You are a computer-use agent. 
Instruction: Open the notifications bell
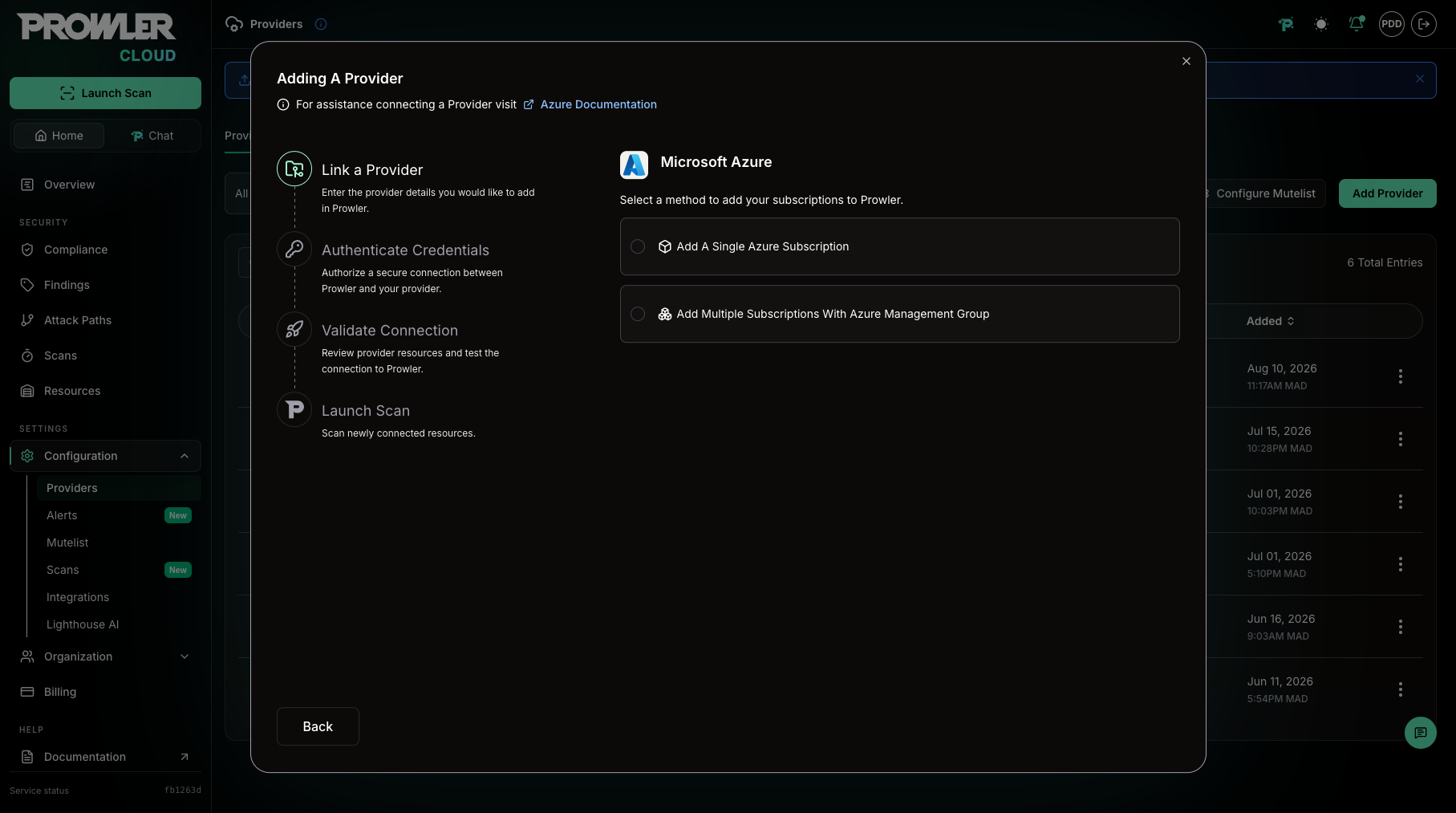[x=1357, y=24]
